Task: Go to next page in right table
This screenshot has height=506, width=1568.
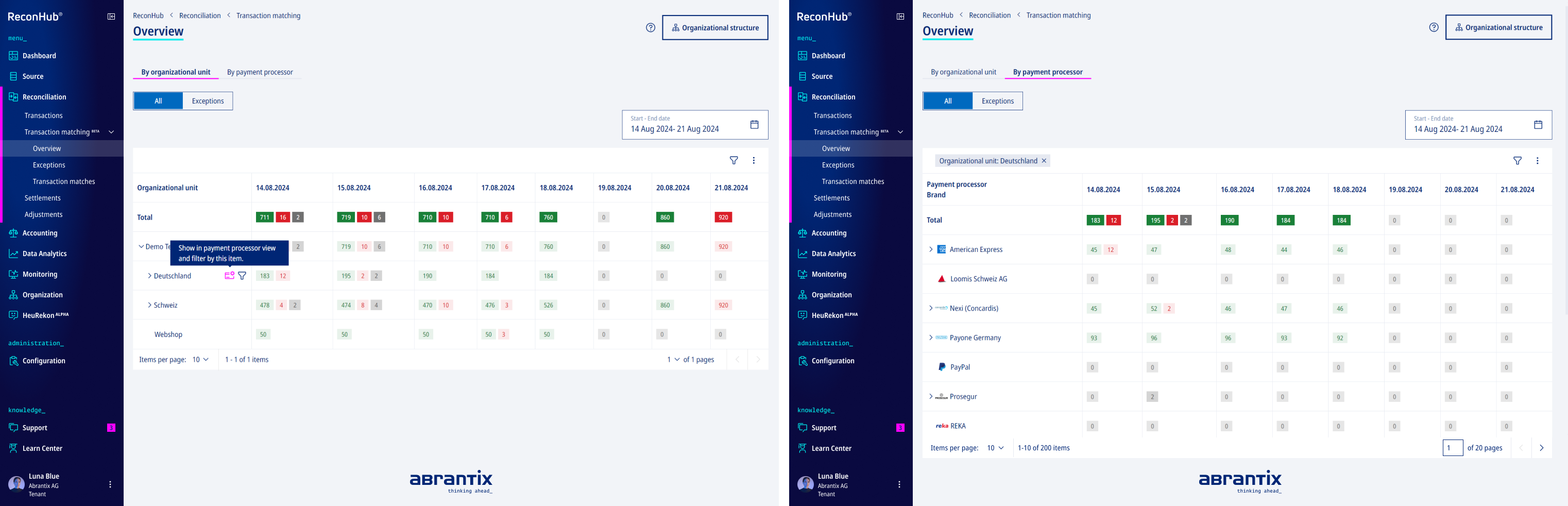Action: click(1541, 448)
